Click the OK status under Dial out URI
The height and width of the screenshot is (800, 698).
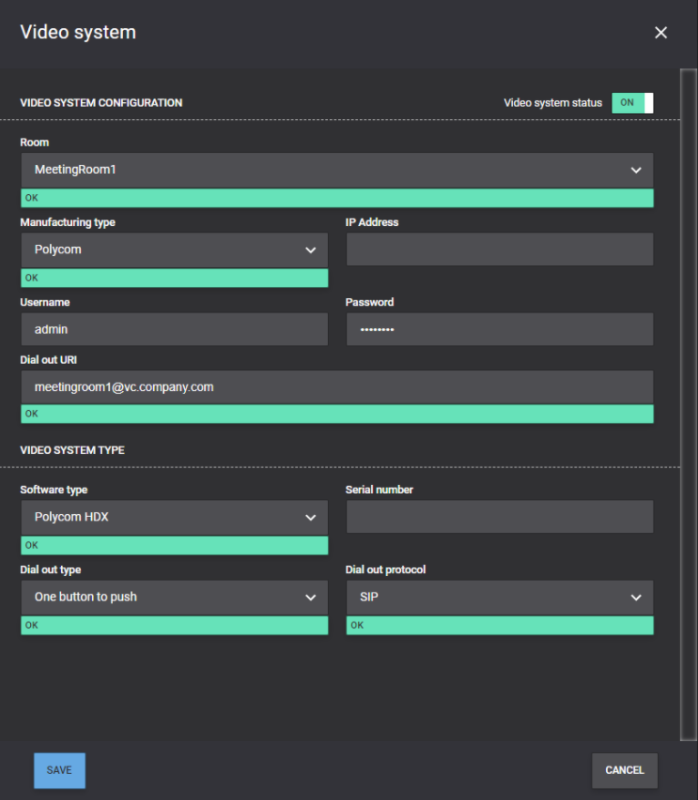click(x=336, y=414)
